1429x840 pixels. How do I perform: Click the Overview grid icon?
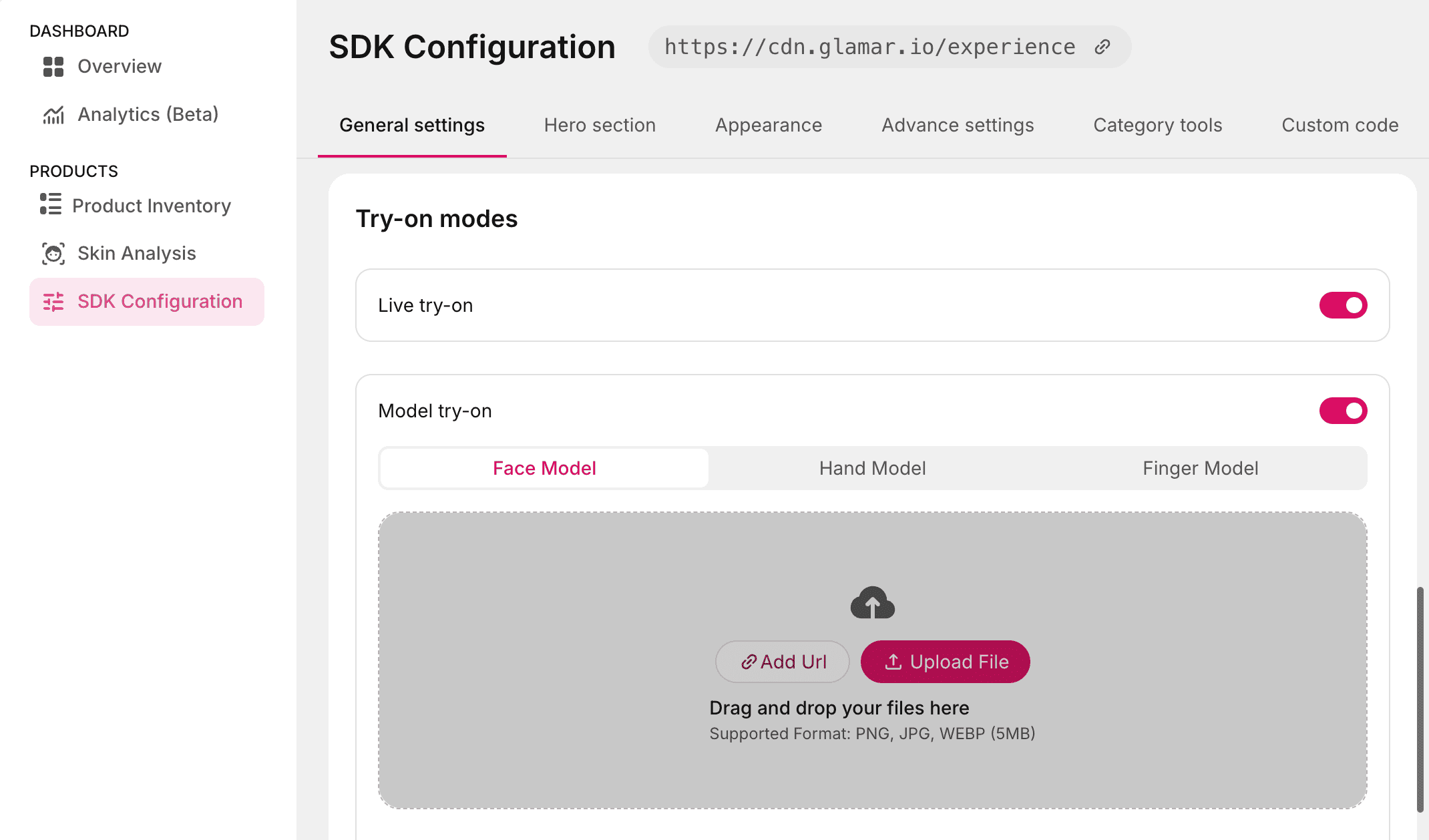pyautogui.click(x=53, y=67)
